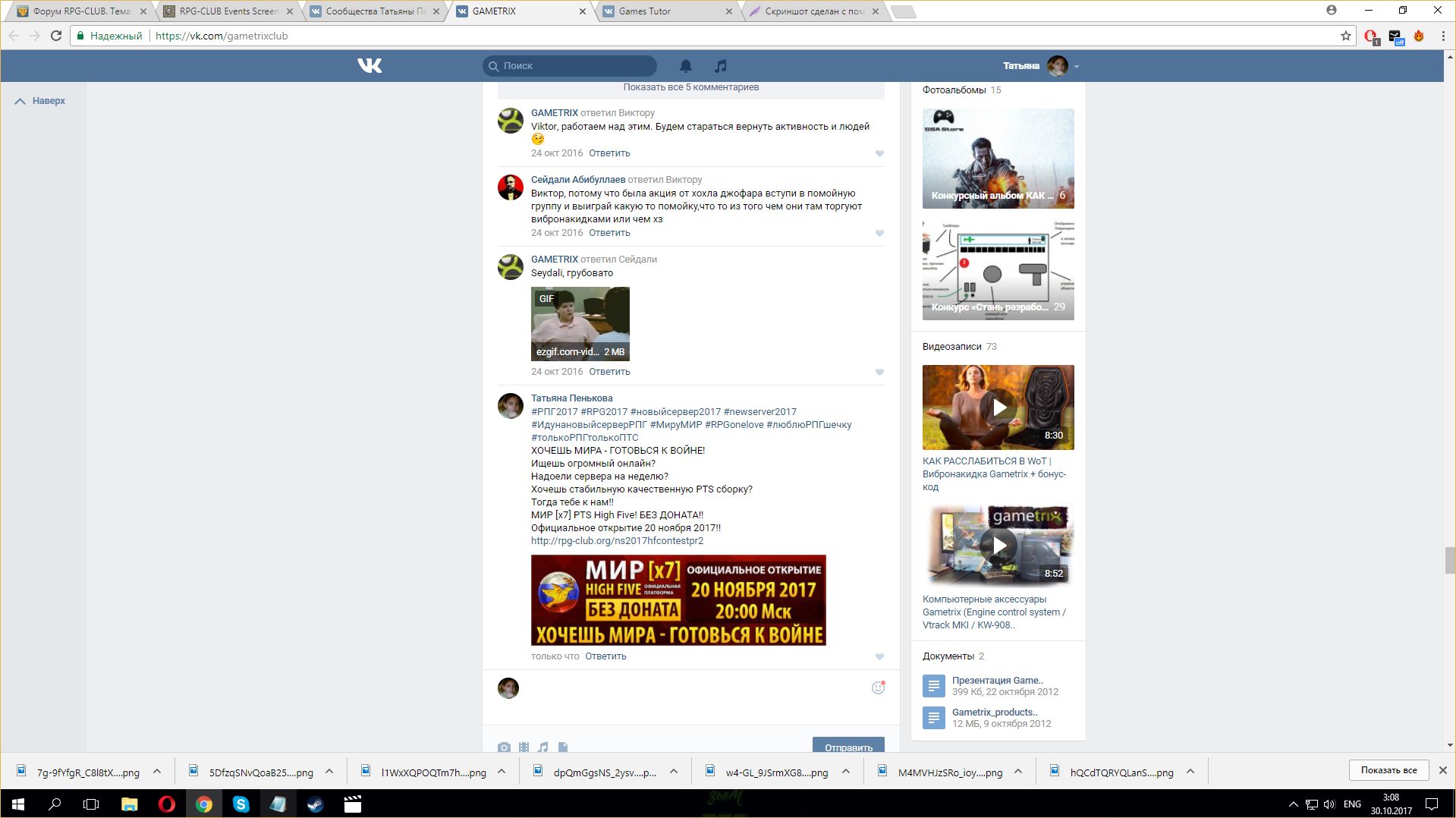Screen dimensions: 1456x818
Task: Open the rpg-club.org ns2017hfcontestpr2 link
Action: coord(617,541)
